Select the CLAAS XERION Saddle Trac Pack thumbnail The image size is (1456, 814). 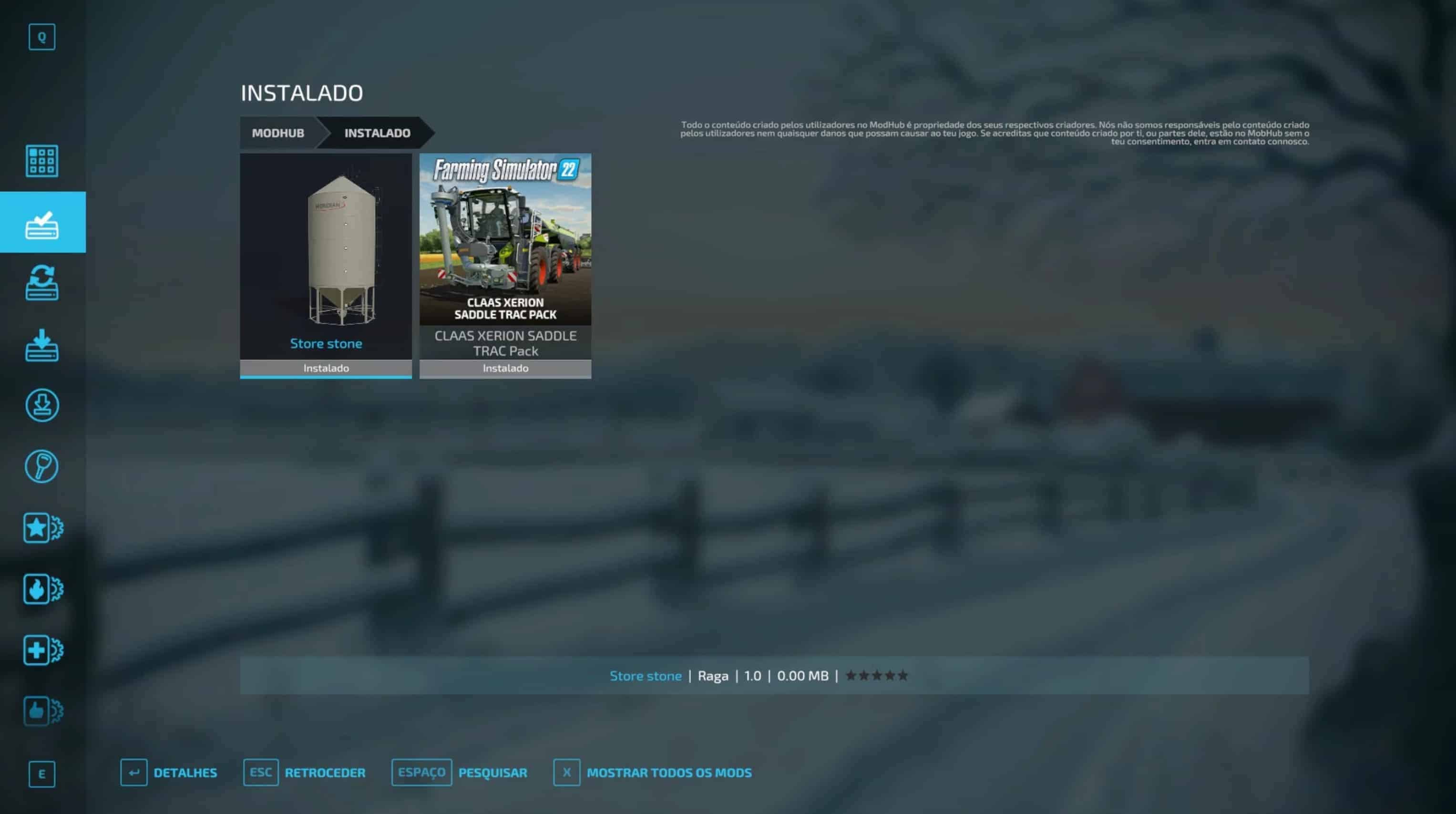pyautogui.click(x=505, y=240)
